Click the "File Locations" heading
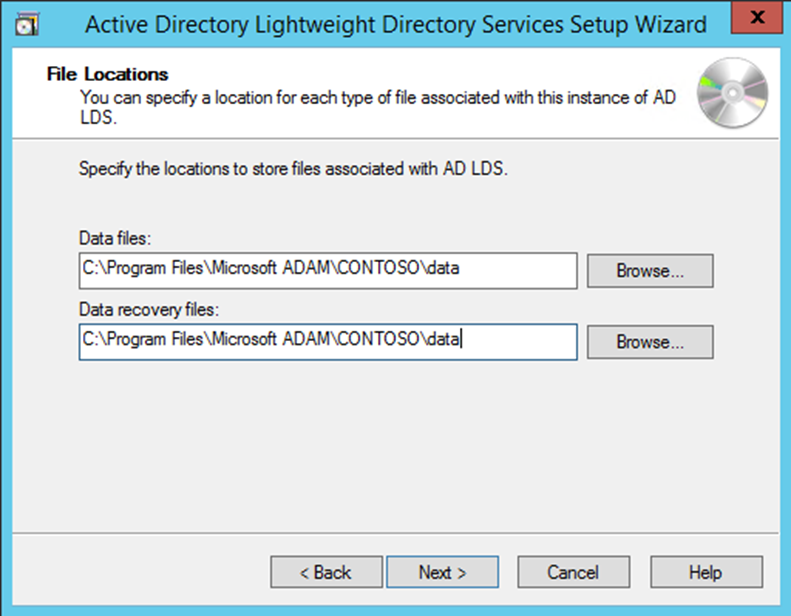 [108, 75]
